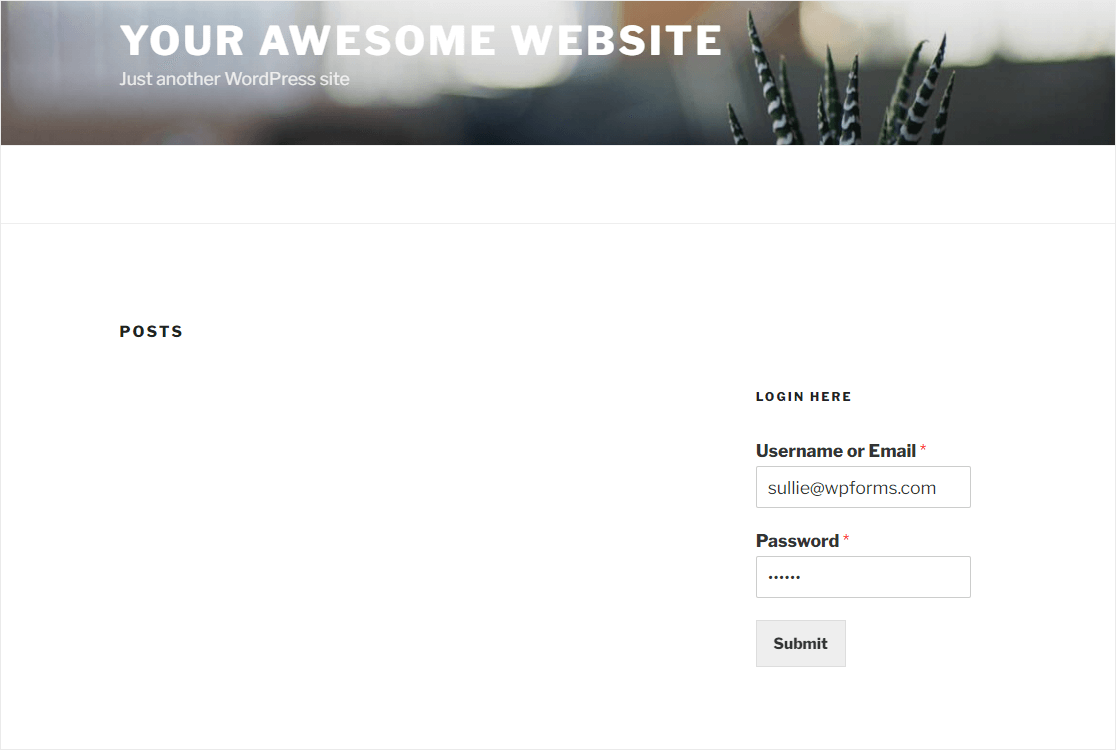Open the Your Awesome Website title link
The width and height of the screenshot is (1116, 750).
pyautogui.click(x=421, y=40)
